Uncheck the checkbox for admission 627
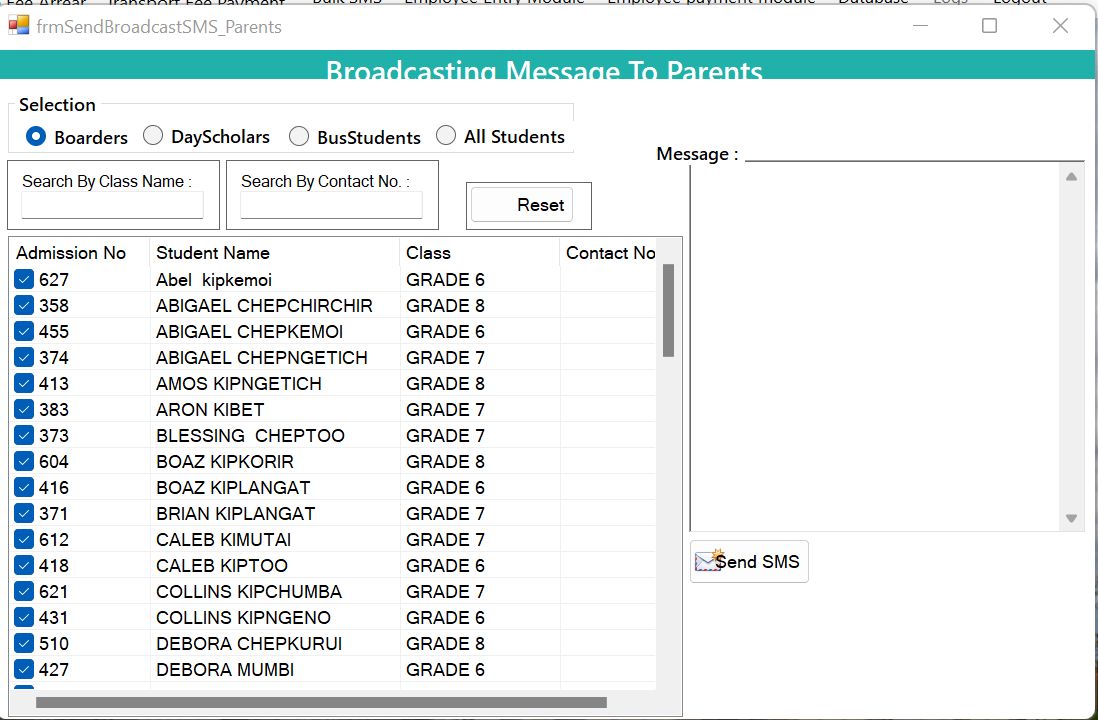1098x720 pixels. coord(24,280)
